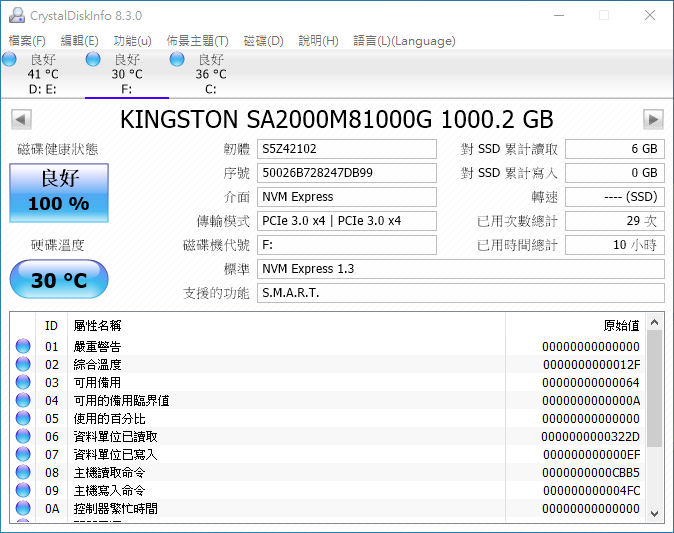Click status orb of attribute 06 資料單位已讀取
674x533 pixels.
click(x=23, y=437)
